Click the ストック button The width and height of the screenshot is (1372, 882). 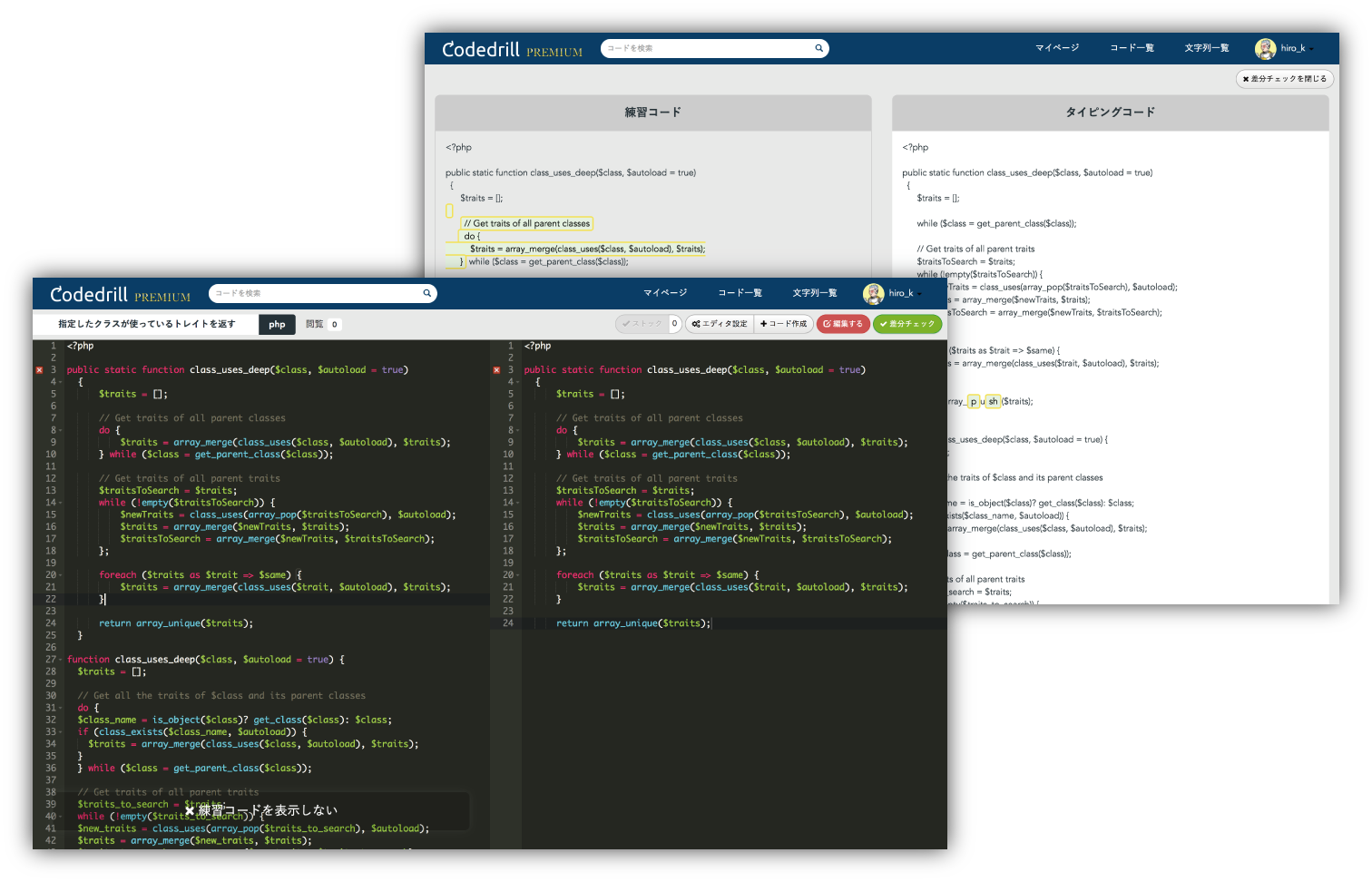(642, 324)
